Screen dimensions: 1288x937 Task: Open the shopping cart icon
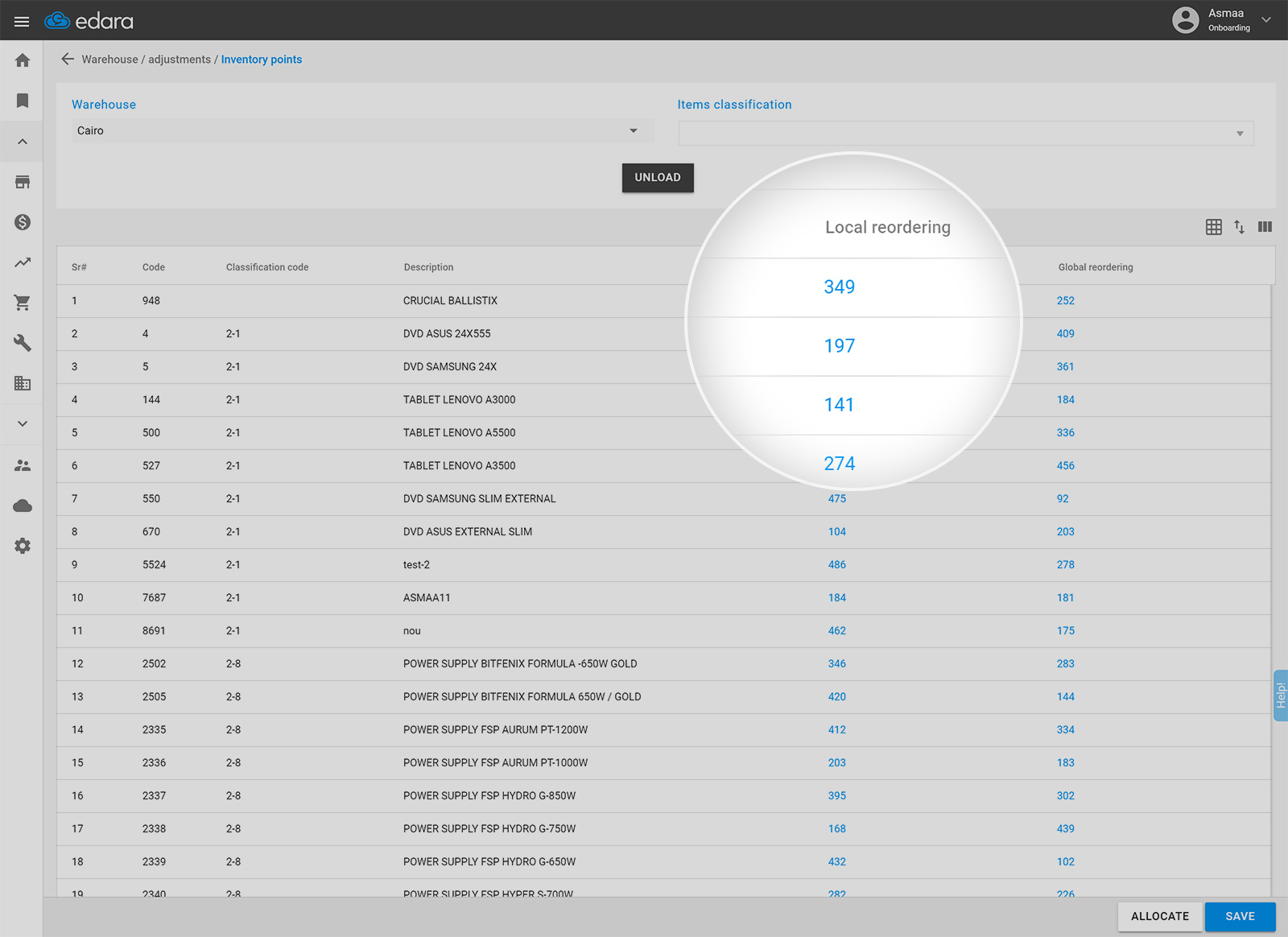(x=23, y=303)
